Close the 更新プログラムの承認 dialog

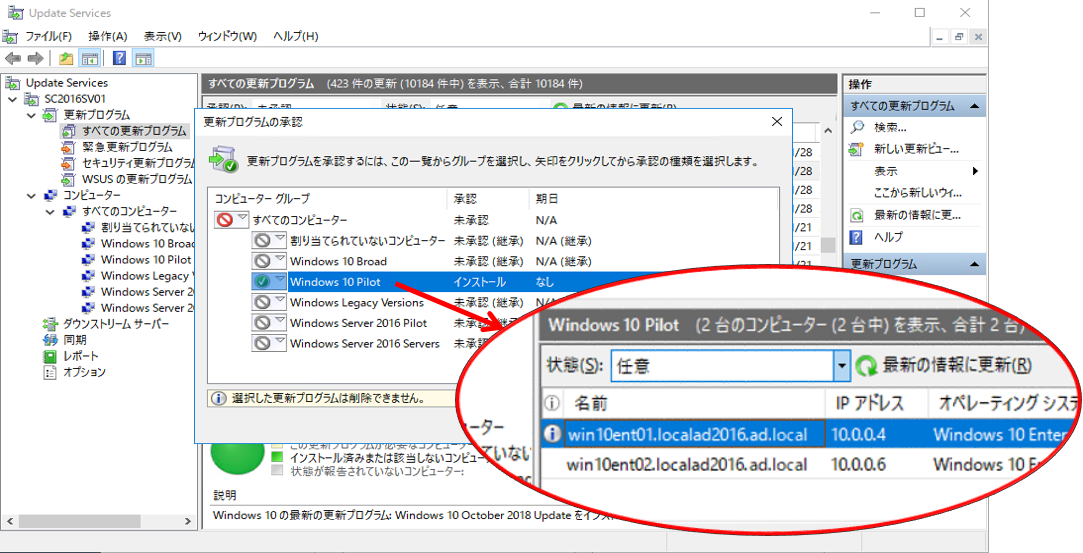tap(777, 122)
